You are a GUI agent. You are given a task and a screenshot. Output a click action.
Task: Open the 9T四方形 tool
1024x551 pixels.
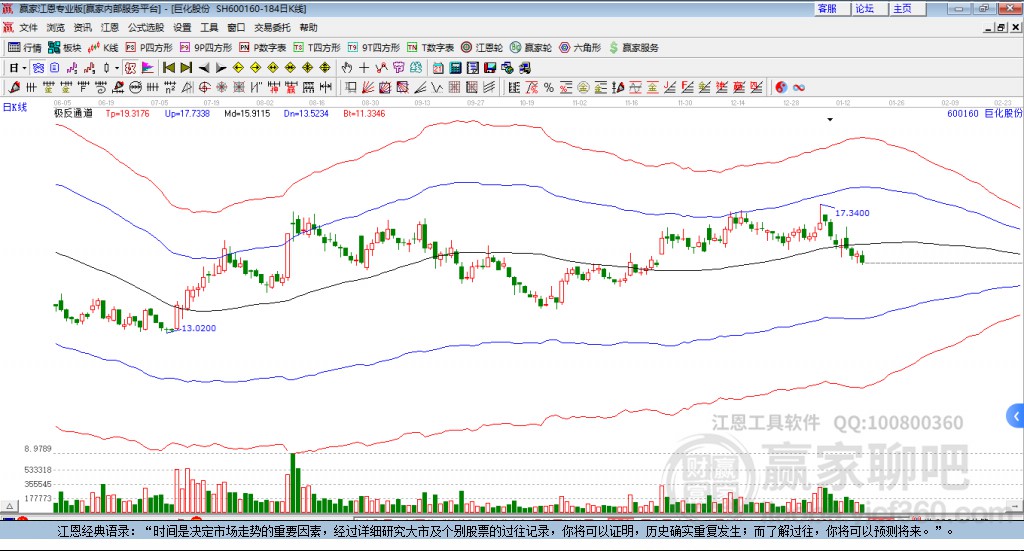coord(374,48)
